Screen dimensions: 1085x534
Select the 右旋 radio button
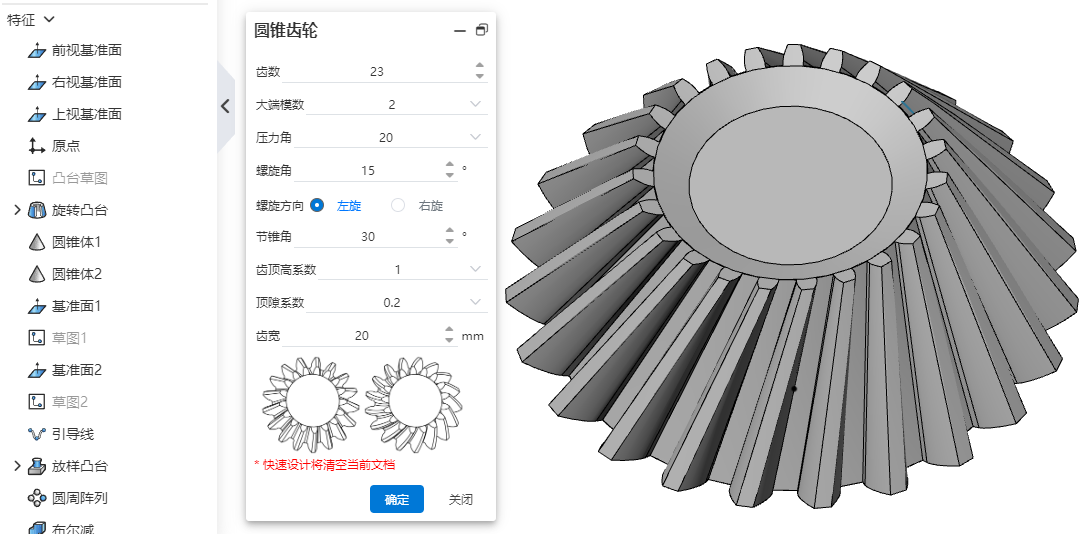tap(398, 205)
